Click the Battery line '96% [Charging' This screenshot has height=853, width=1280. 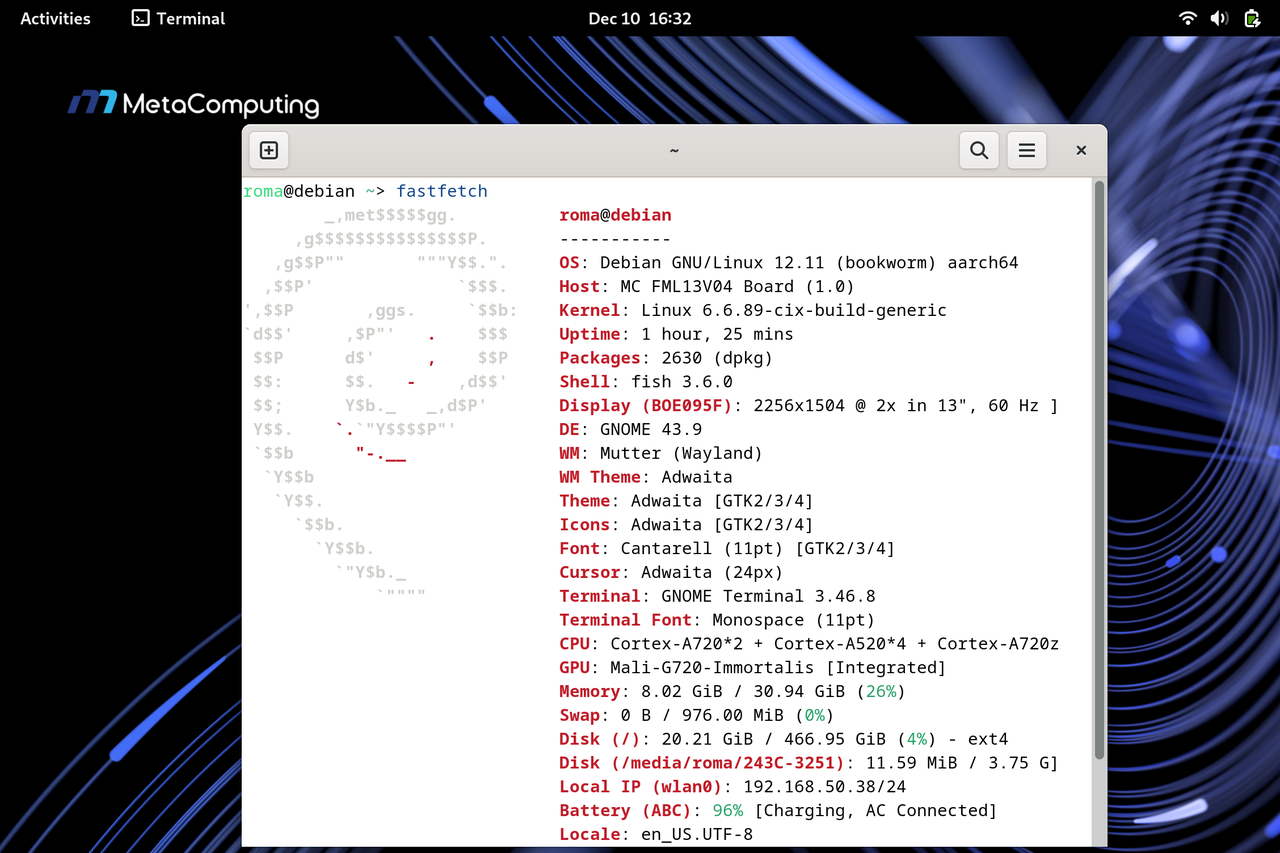pyautogui.click(x=778, y=811)
